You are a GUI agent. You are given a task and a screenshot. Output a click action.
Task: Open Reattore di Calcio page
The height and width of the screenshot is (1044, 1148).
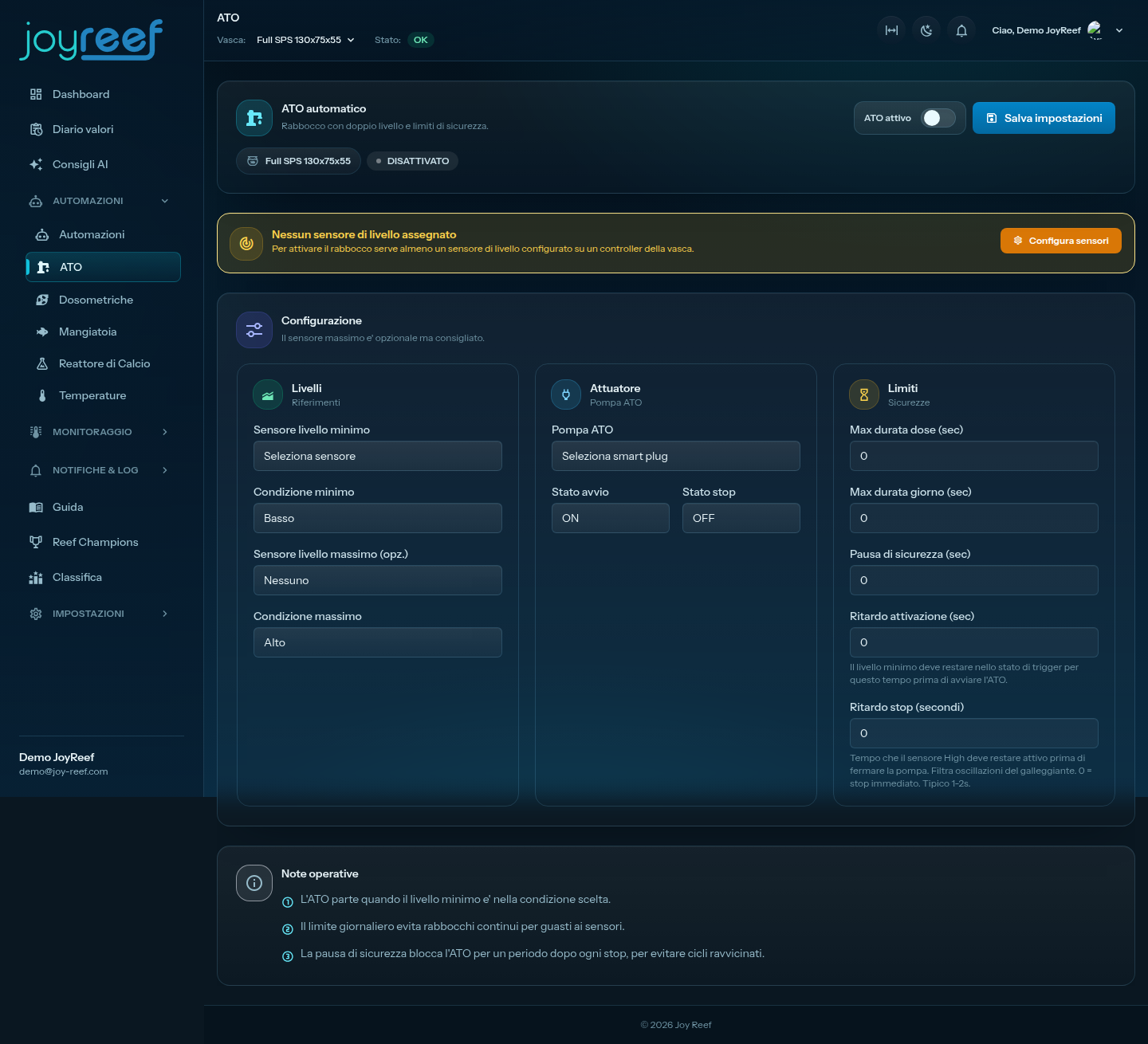click(x=104, y=363)
